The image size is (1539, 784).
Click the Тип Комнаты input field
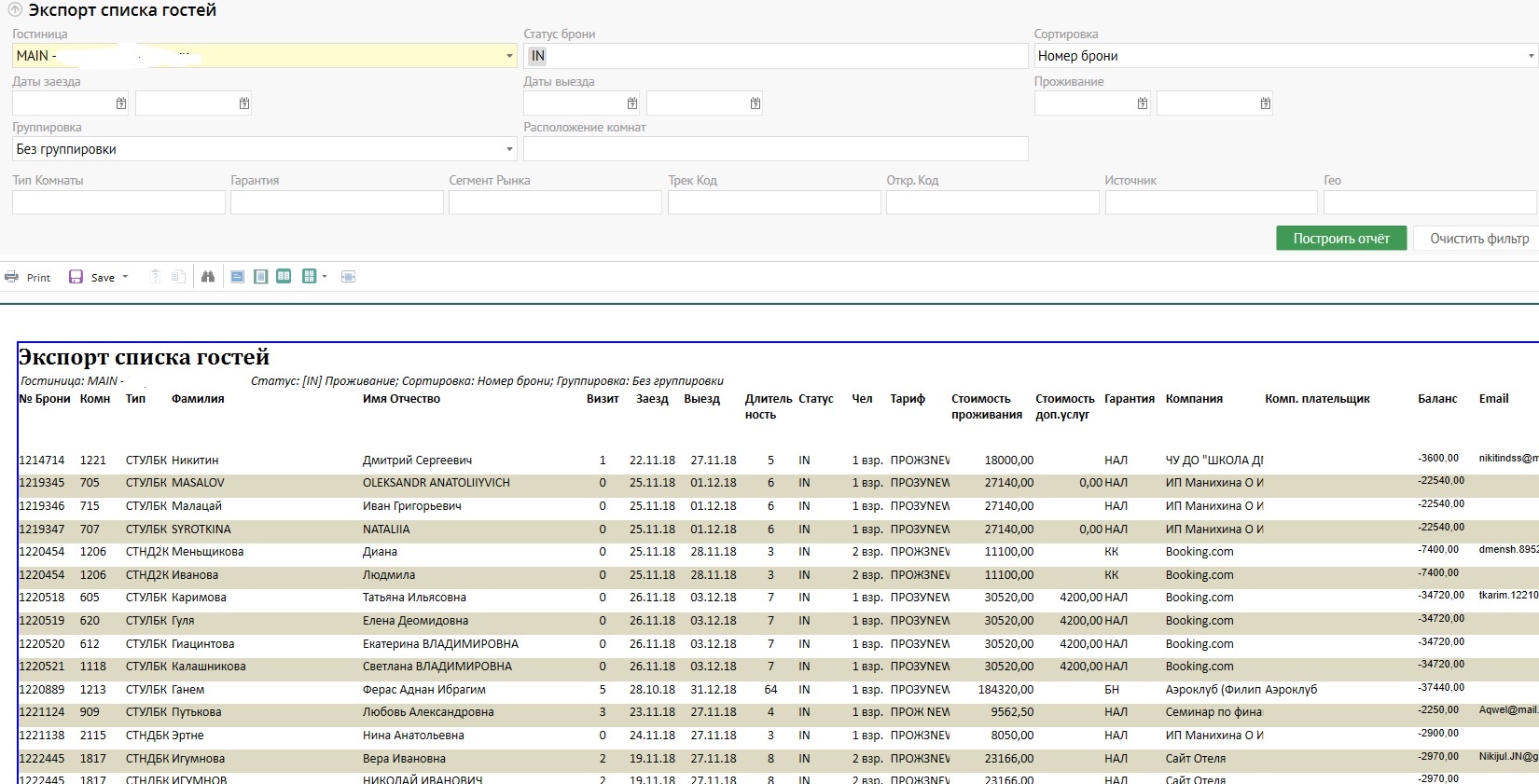pyautogui.click(x=118, y=202)
